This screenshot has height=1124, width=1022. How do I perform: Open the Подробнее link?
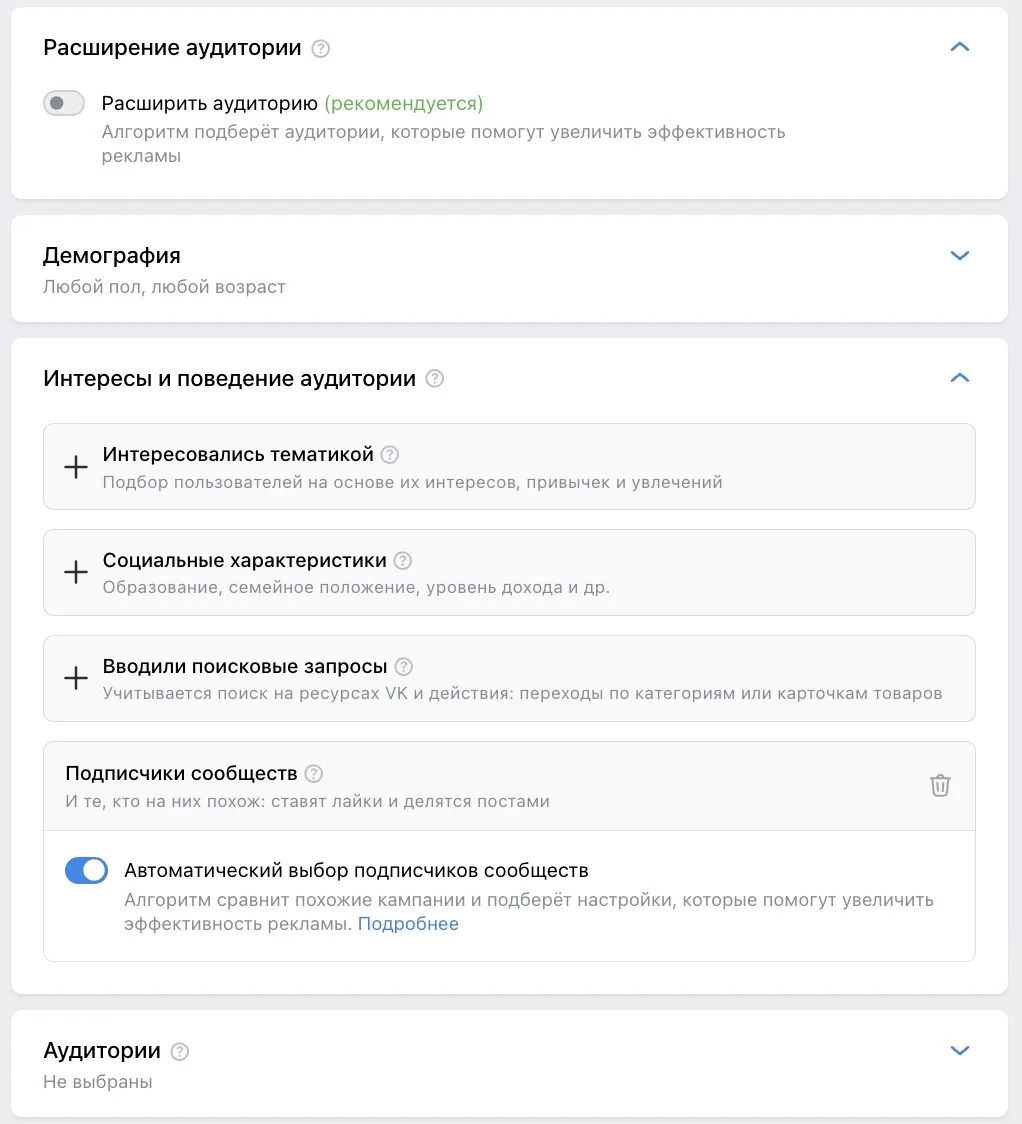[x=408, y=924]
